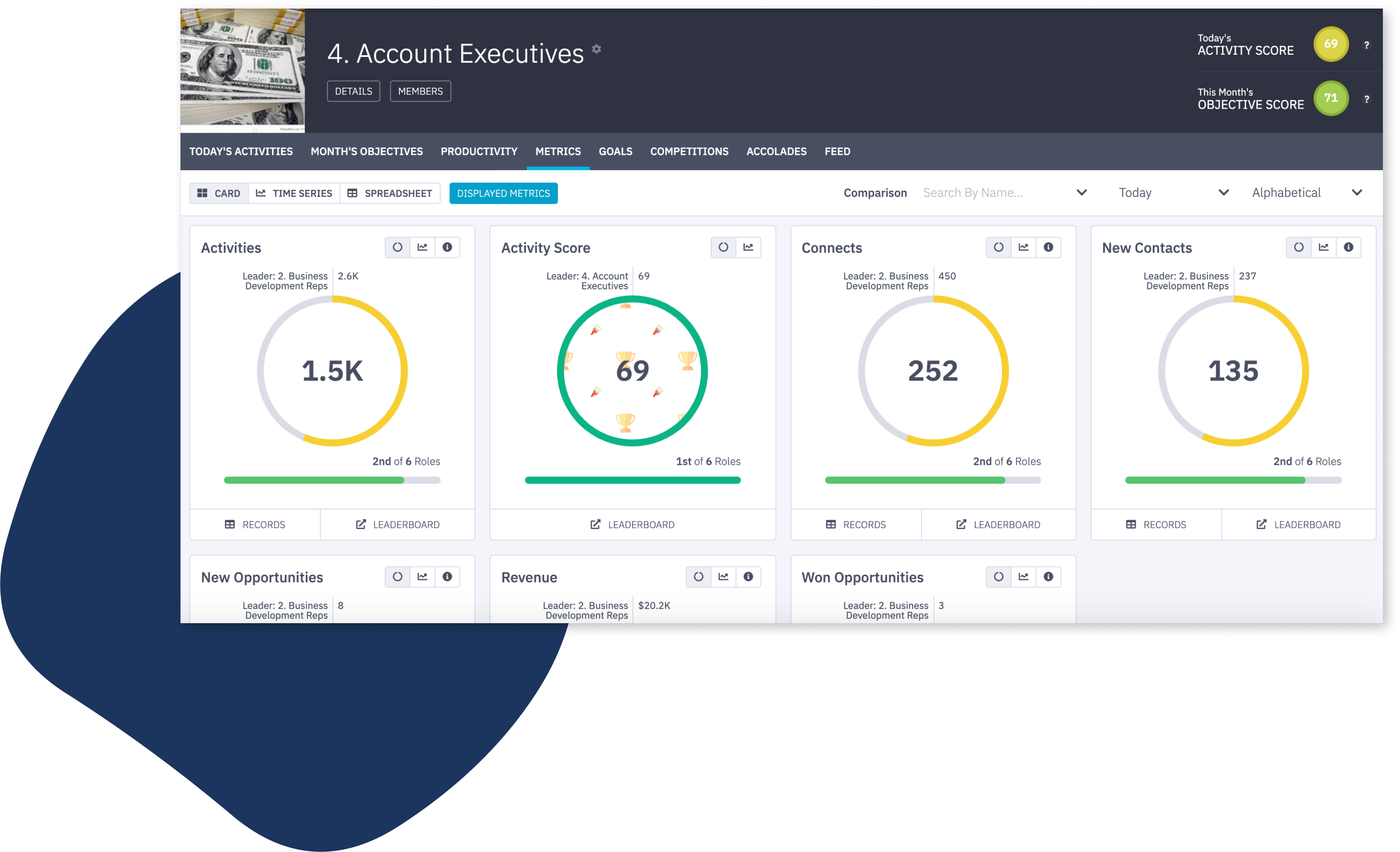Open the Leaderboard for Activity Score
Screen dimensions: 1400x852
click(x=632, y=524)
